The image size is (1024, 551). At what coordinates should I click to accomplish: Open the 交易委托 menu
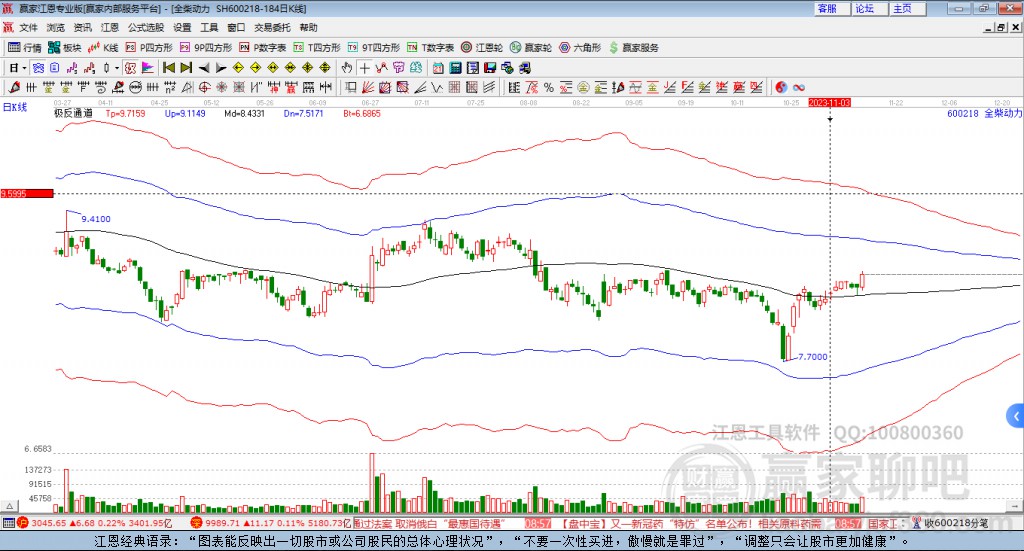tap(273, 27)
